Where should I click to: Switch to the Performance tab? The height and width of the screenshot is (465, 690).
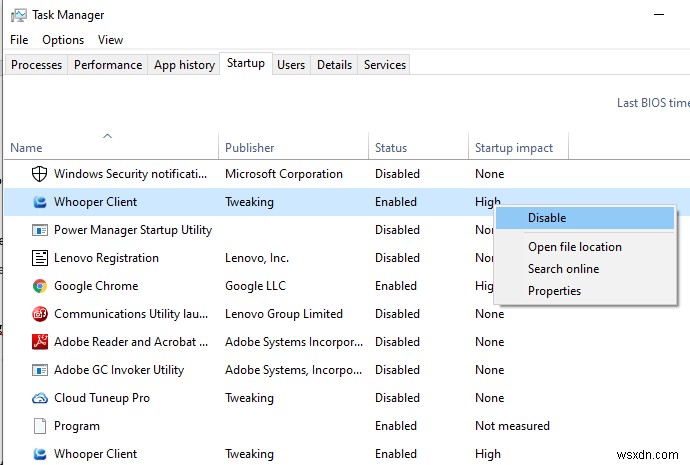click(108, 65)
